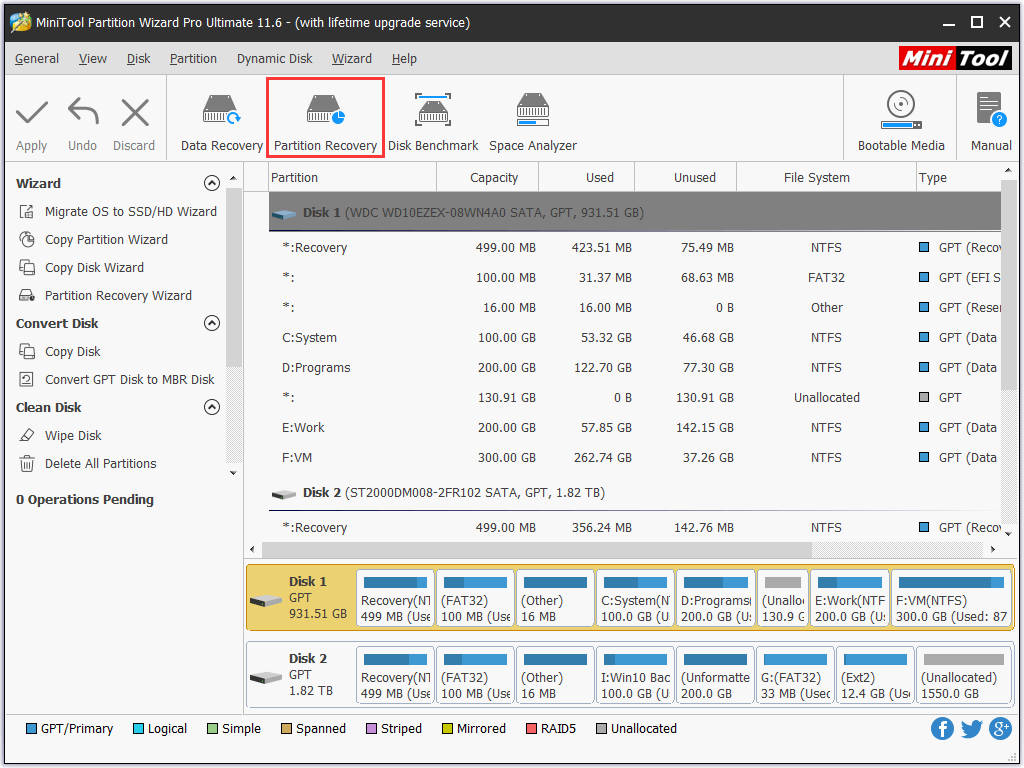Click the Migrate OS to SSD/HD Wizard icon

click(x=27, y=212)
